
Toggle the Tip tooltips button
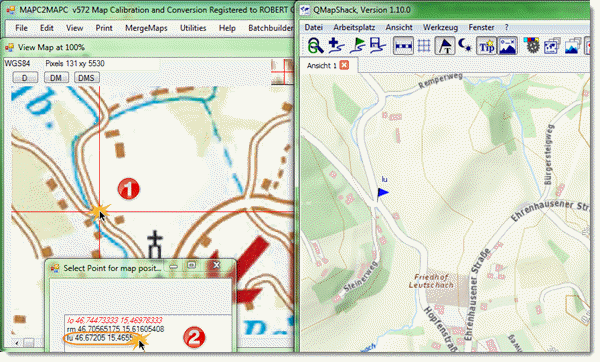486,46
